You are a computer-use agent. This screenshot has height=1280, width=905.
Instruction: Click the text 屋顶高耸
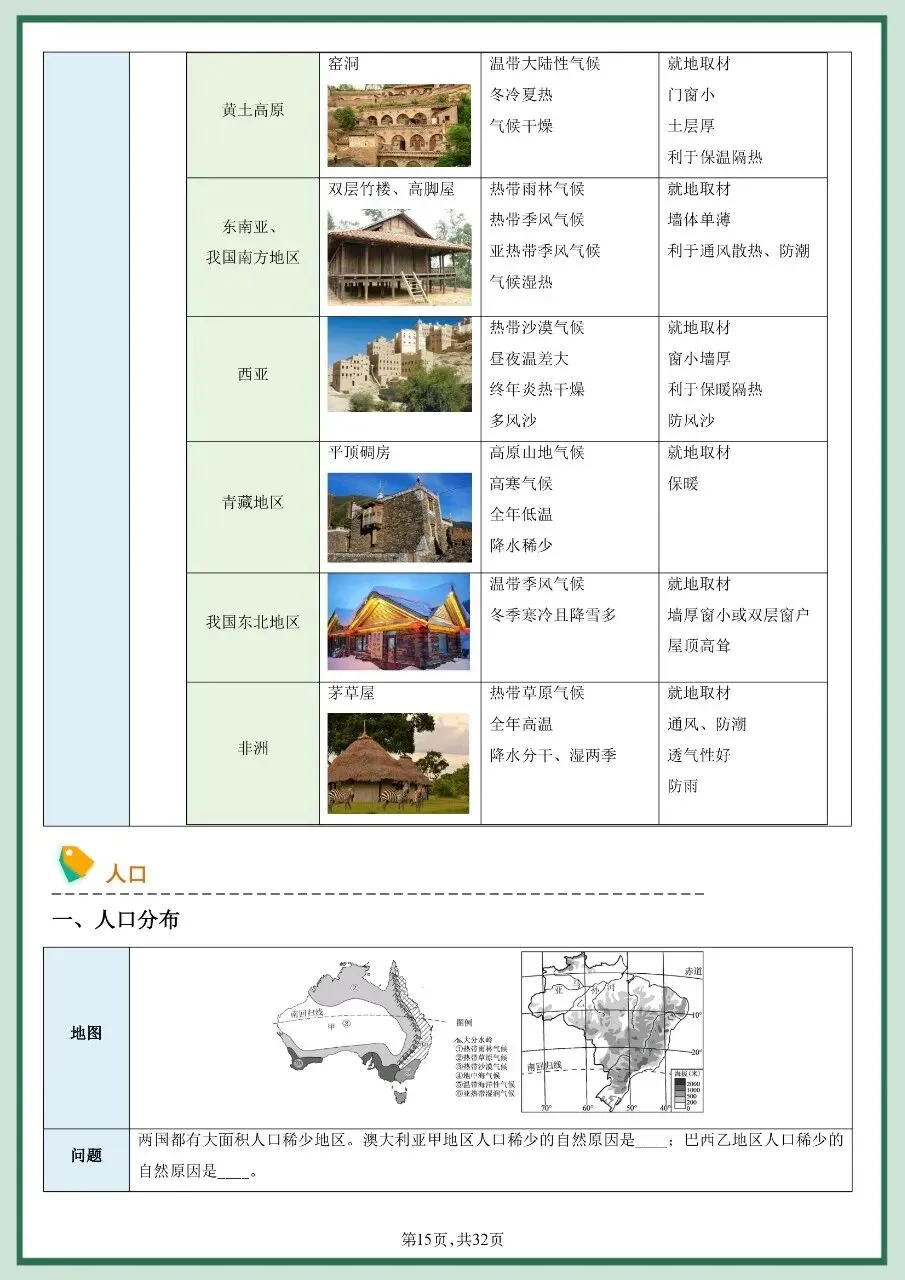tap(699, 646)
